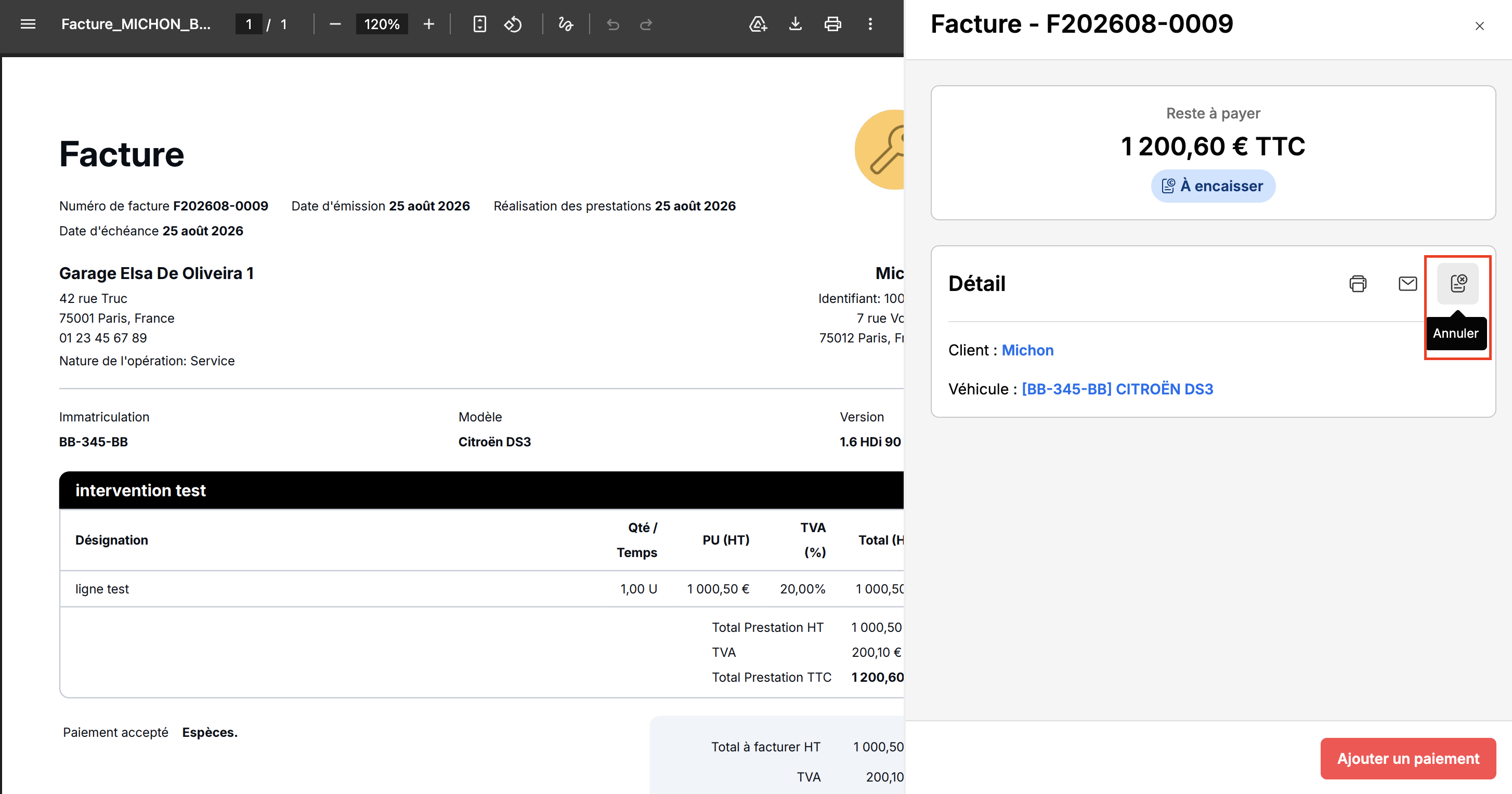Send invoice by email envelope icon
1512x794 pixels.
tap(1408, 284)
